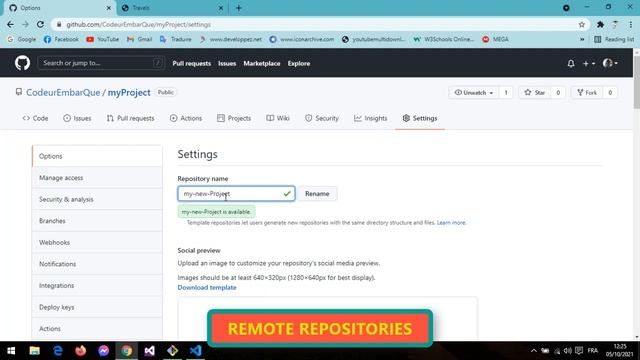Open the repository Pull requests tab
The width and height of the screenshot is (640, 360).
[x=131, y=118]
